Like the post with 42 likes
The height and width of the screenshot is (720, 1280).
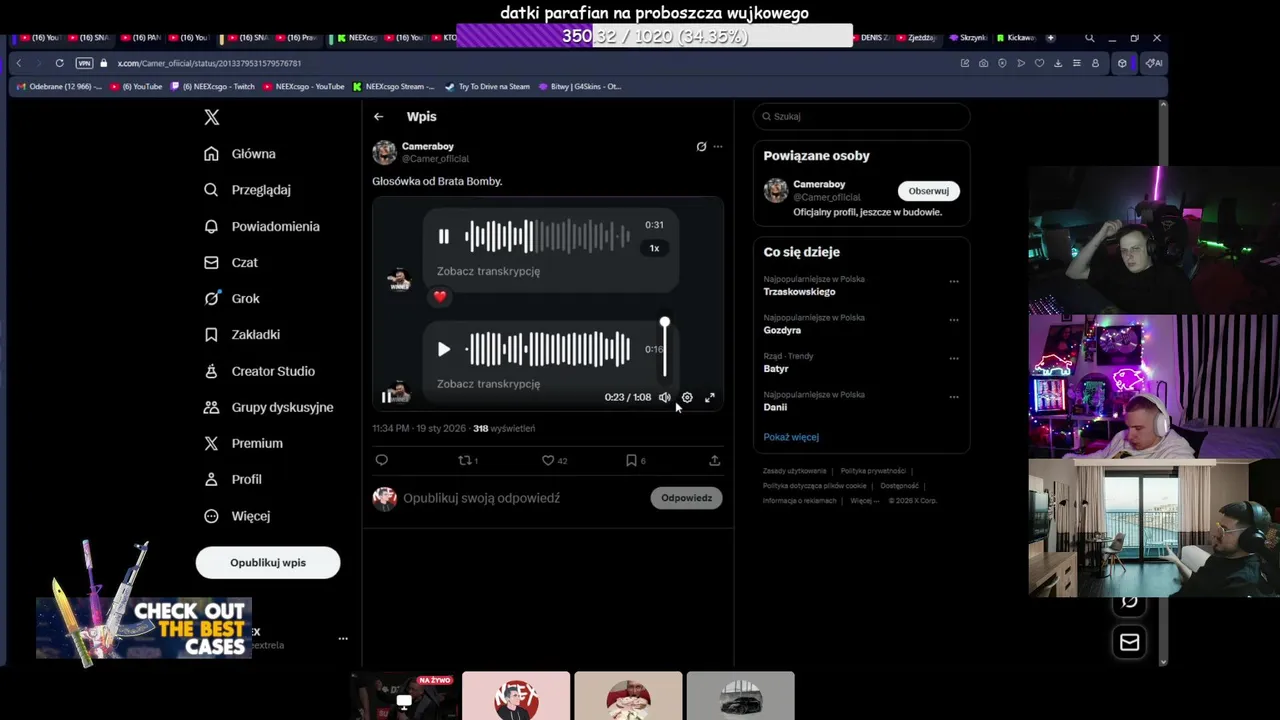(554, 460)
